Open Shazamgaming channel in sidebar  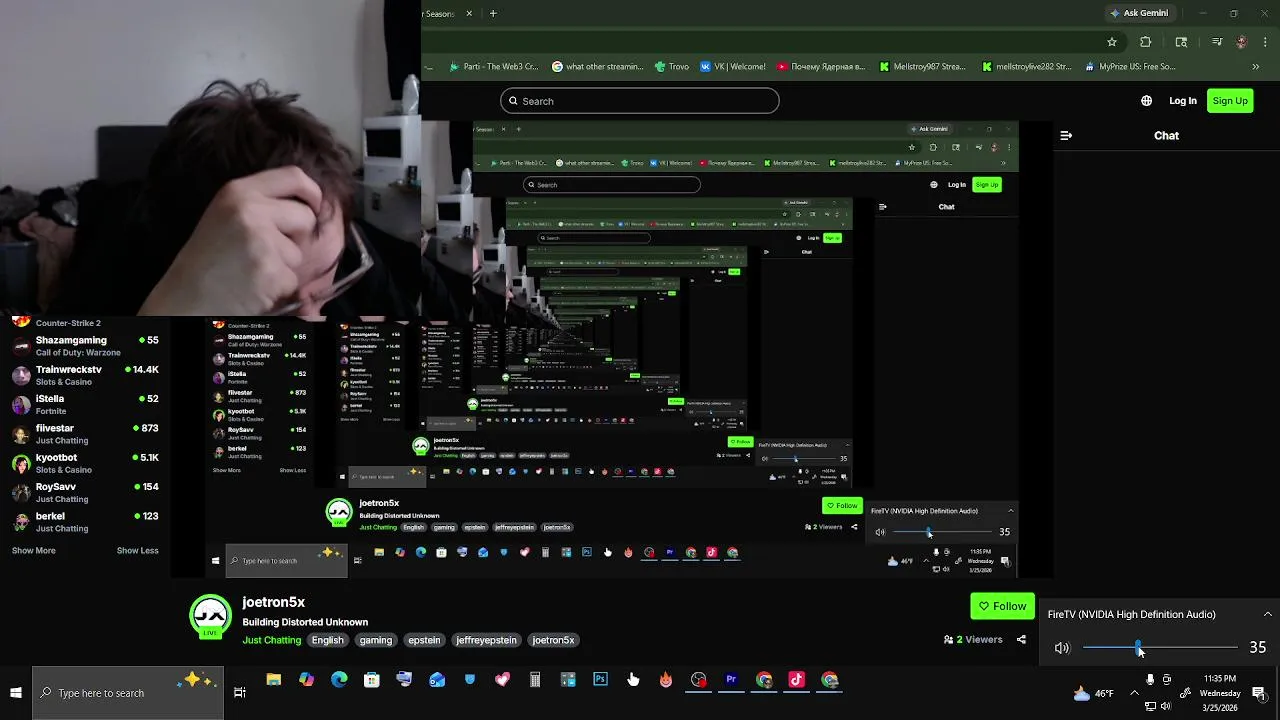87,346
